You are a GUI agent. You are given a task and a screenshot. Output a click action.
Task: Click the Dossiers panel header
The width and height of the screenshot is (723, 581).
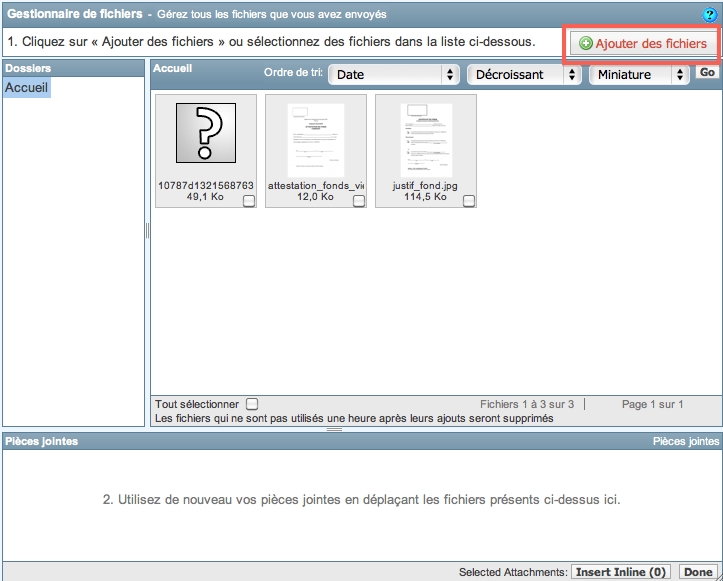click(x=73, y=68)
